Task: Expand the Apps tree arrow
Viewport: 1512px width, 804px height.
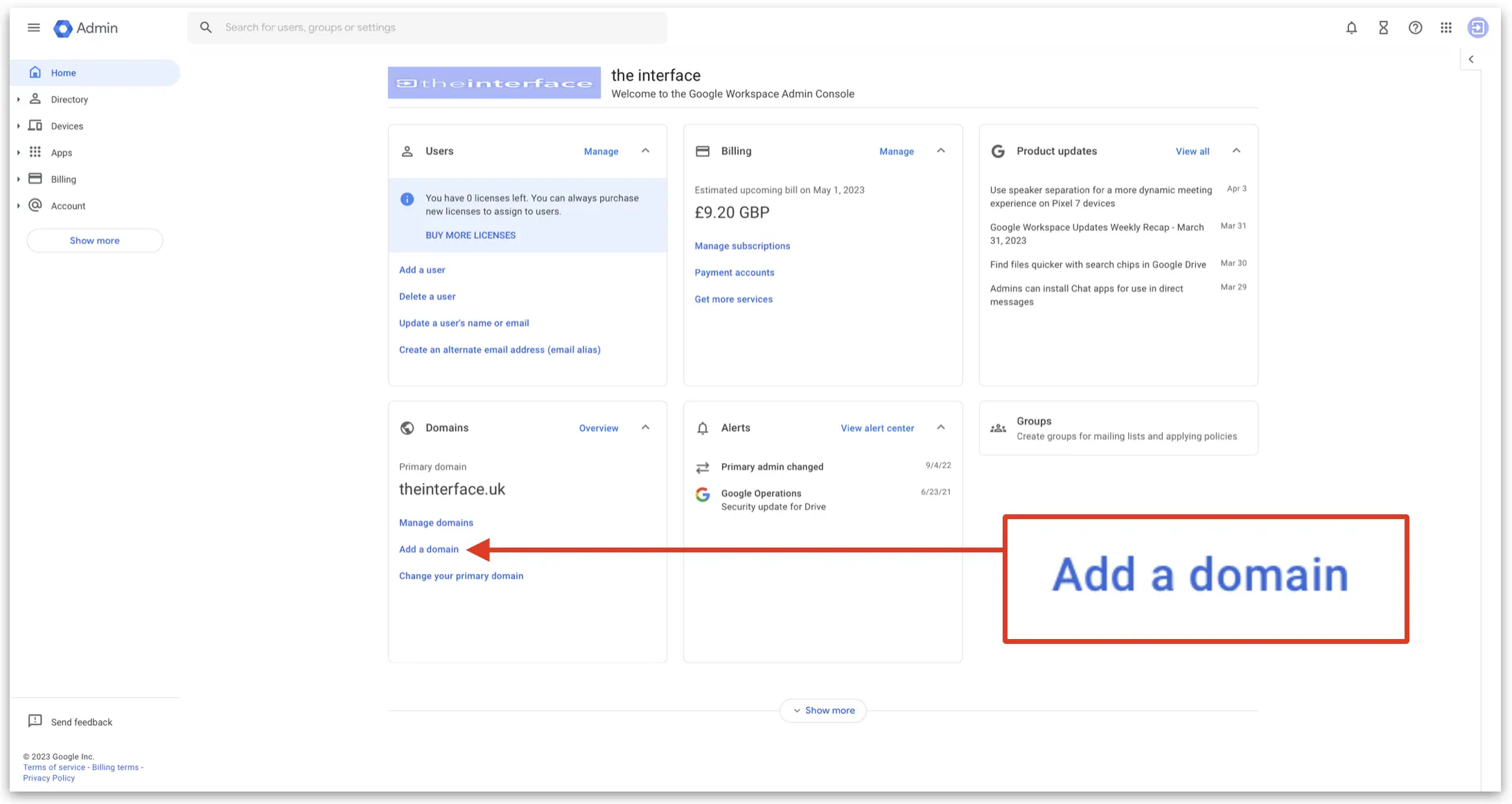Action: point(19,152)
